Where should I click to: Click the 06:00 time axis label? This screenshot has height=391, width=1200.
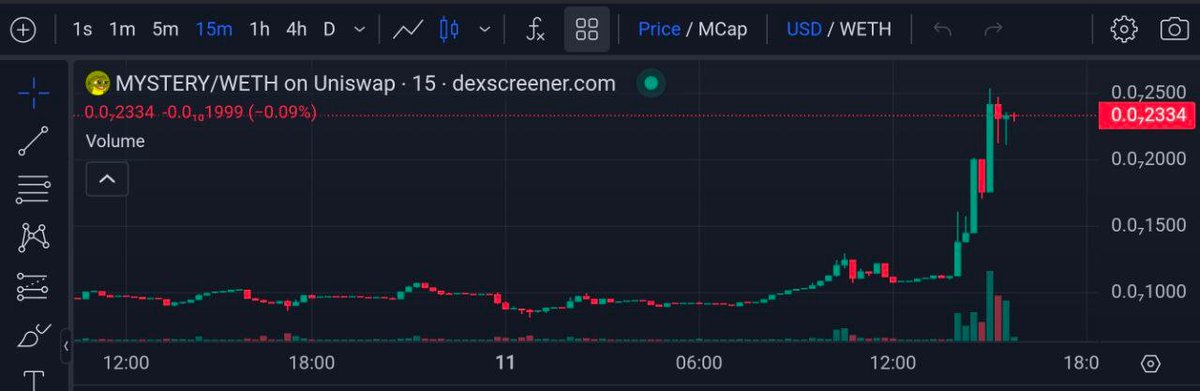(x=698, y=362)
